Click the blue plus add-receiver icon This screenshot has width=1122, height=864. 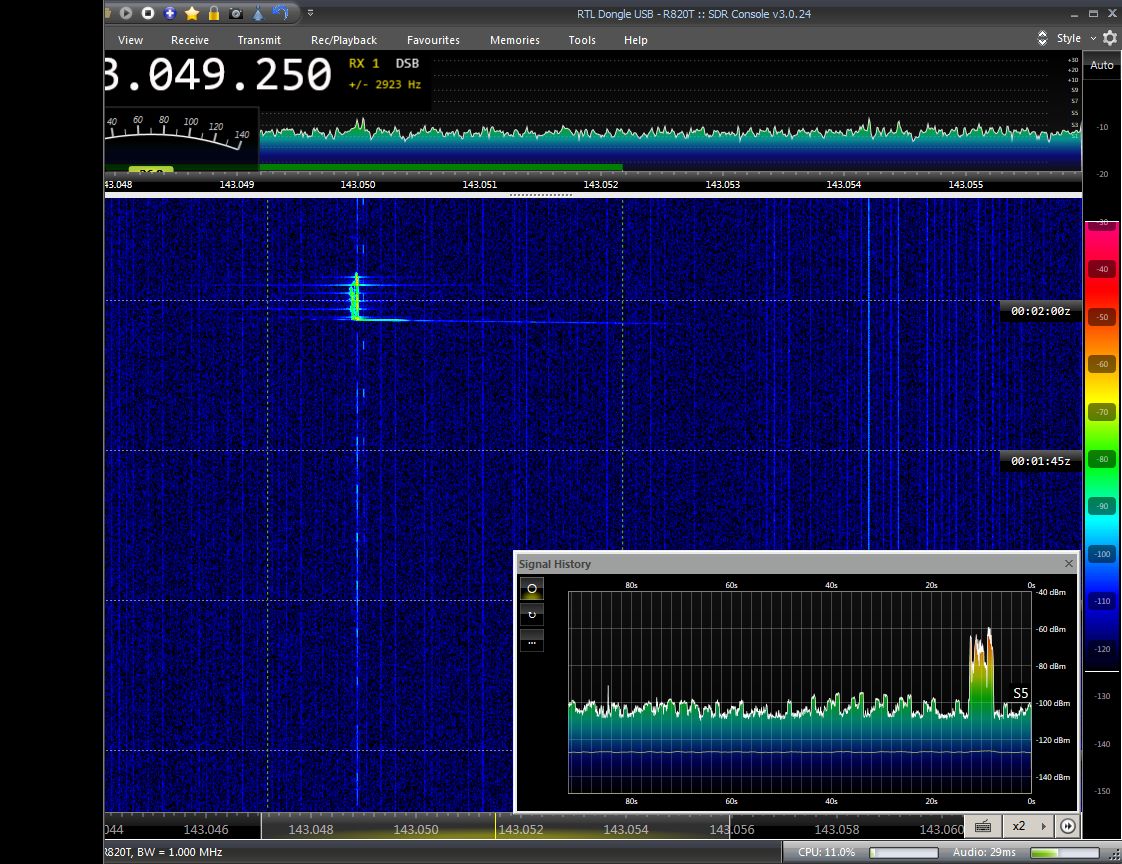[170, 13]
